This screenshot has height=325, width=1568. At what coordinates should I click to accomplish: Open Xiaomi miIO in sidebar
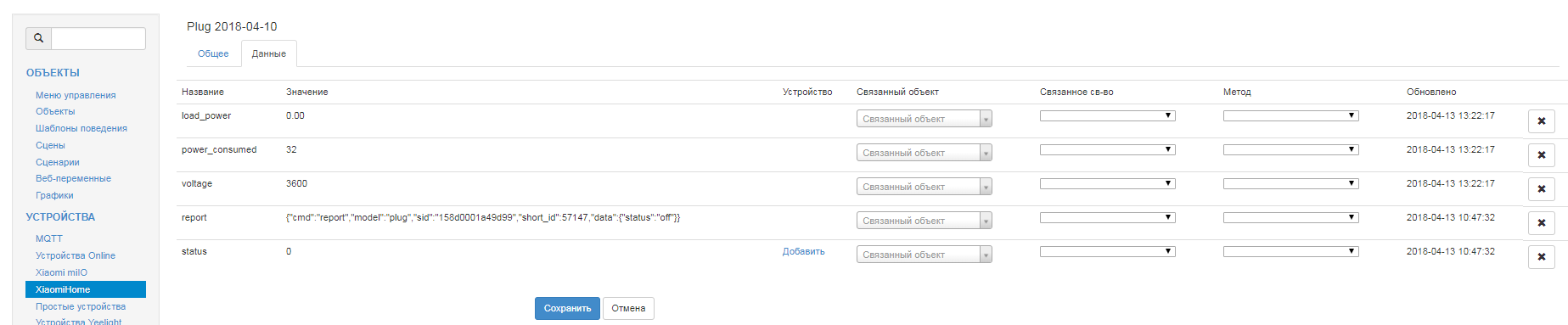point(61,272)
